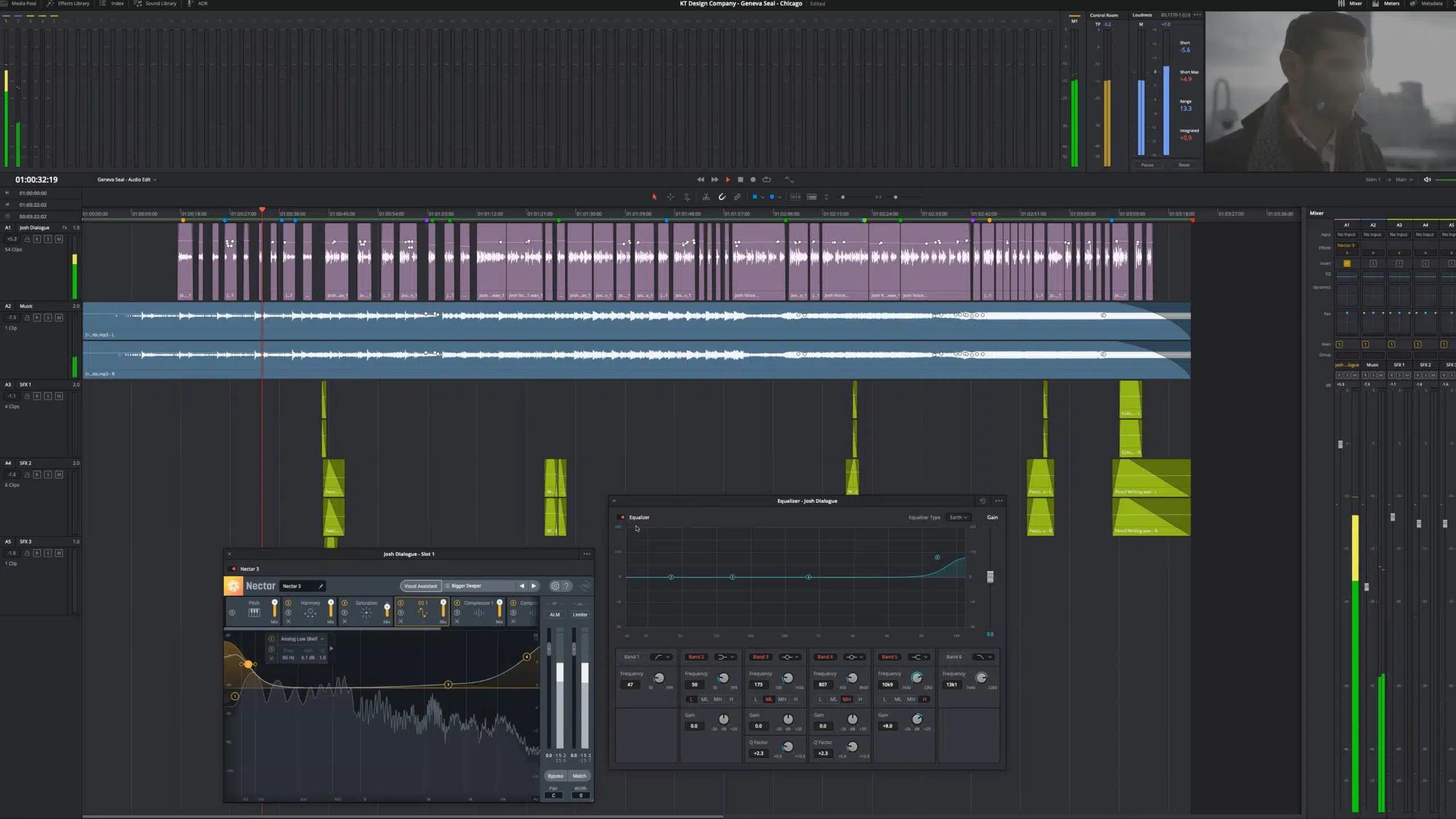Click the record circle button
This screenshot has width=1456, height=819.
[x=753, y=179]
